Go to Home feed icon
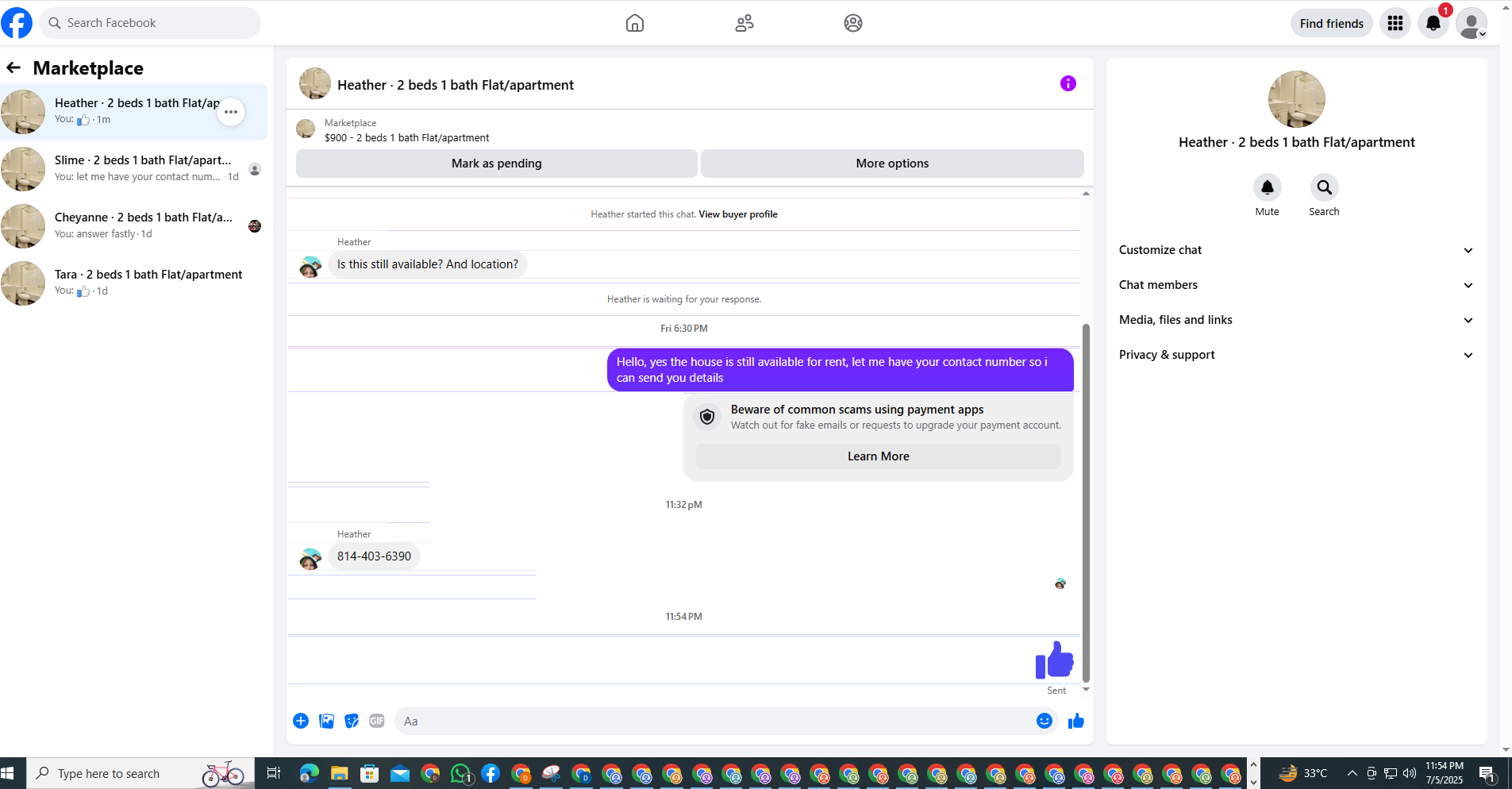 click(635, 23)
